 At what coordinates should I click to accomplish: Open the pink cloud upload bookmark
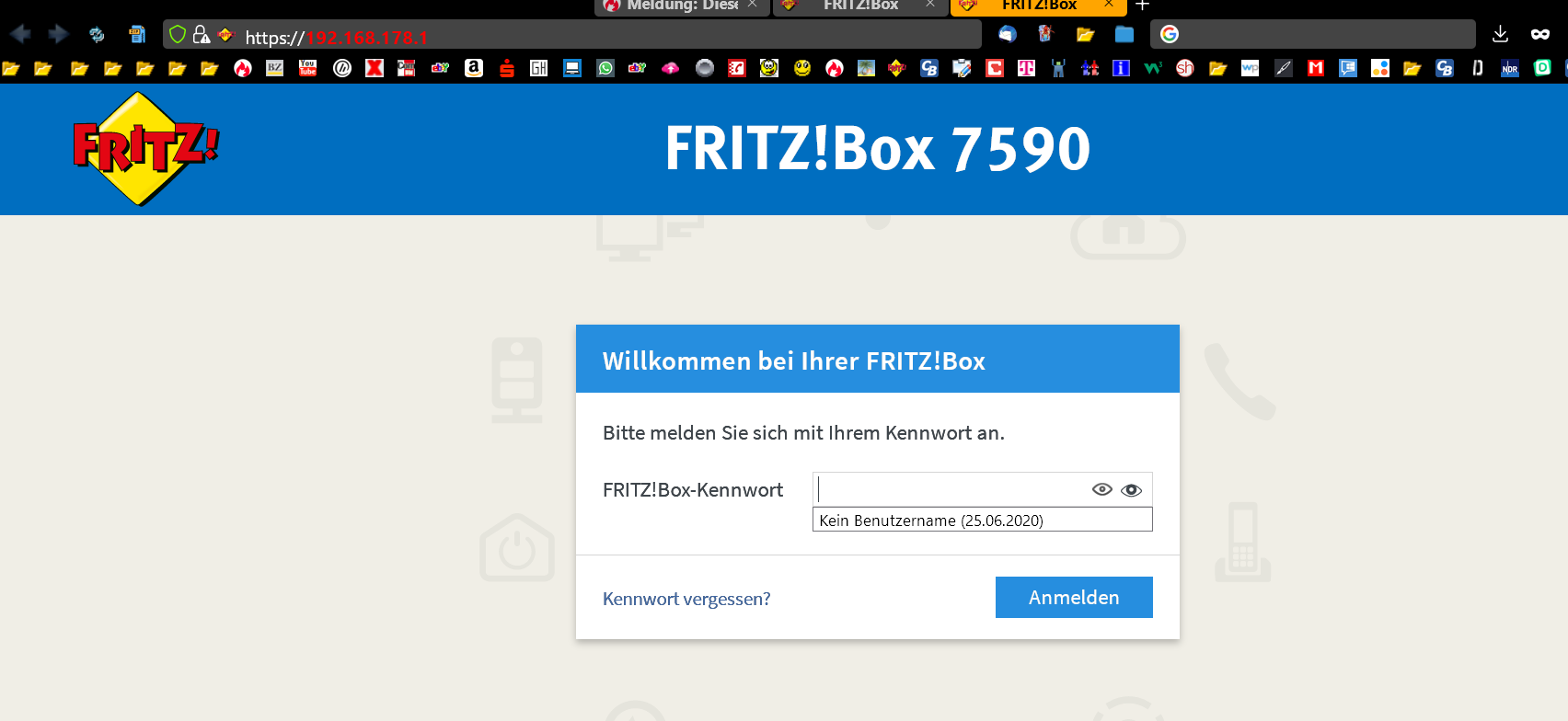click(671, 68)
